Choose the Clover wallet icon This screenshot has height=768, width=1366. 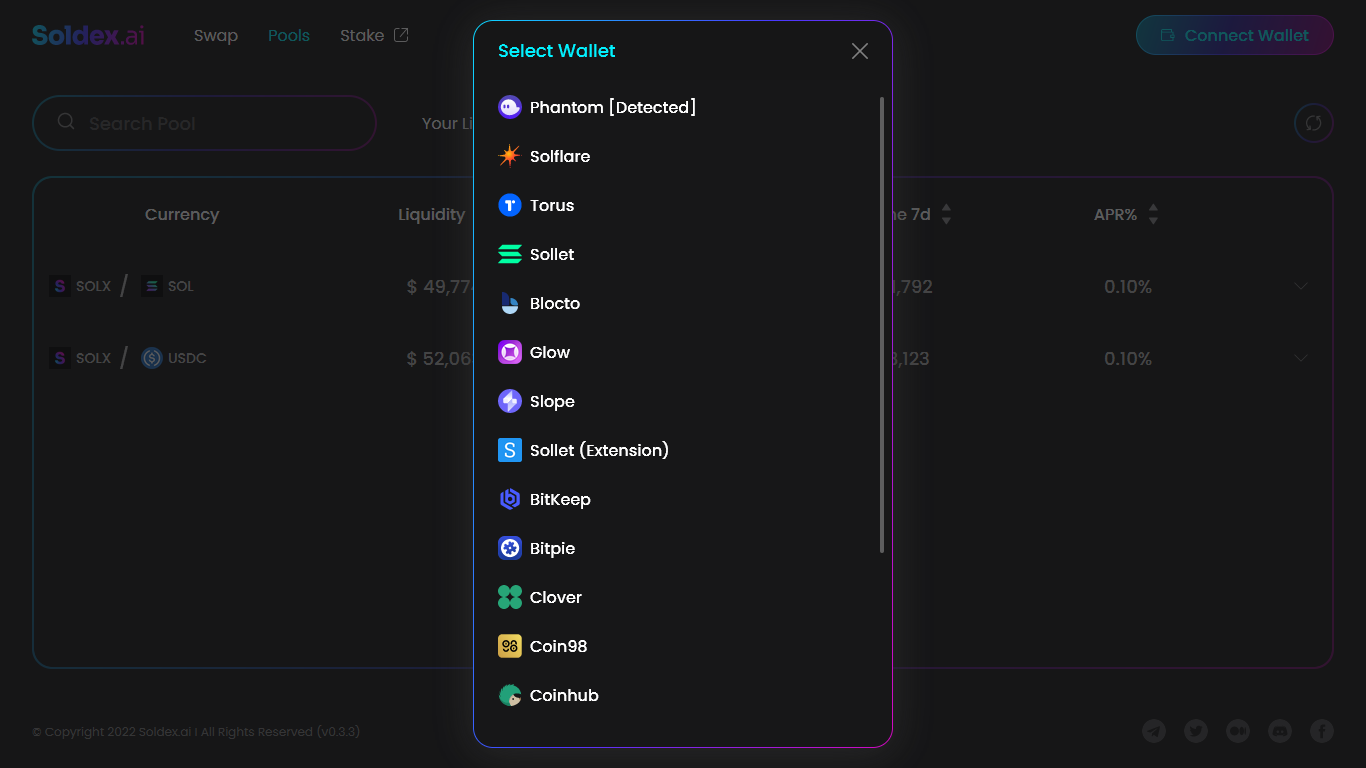(x=510, y=597)
